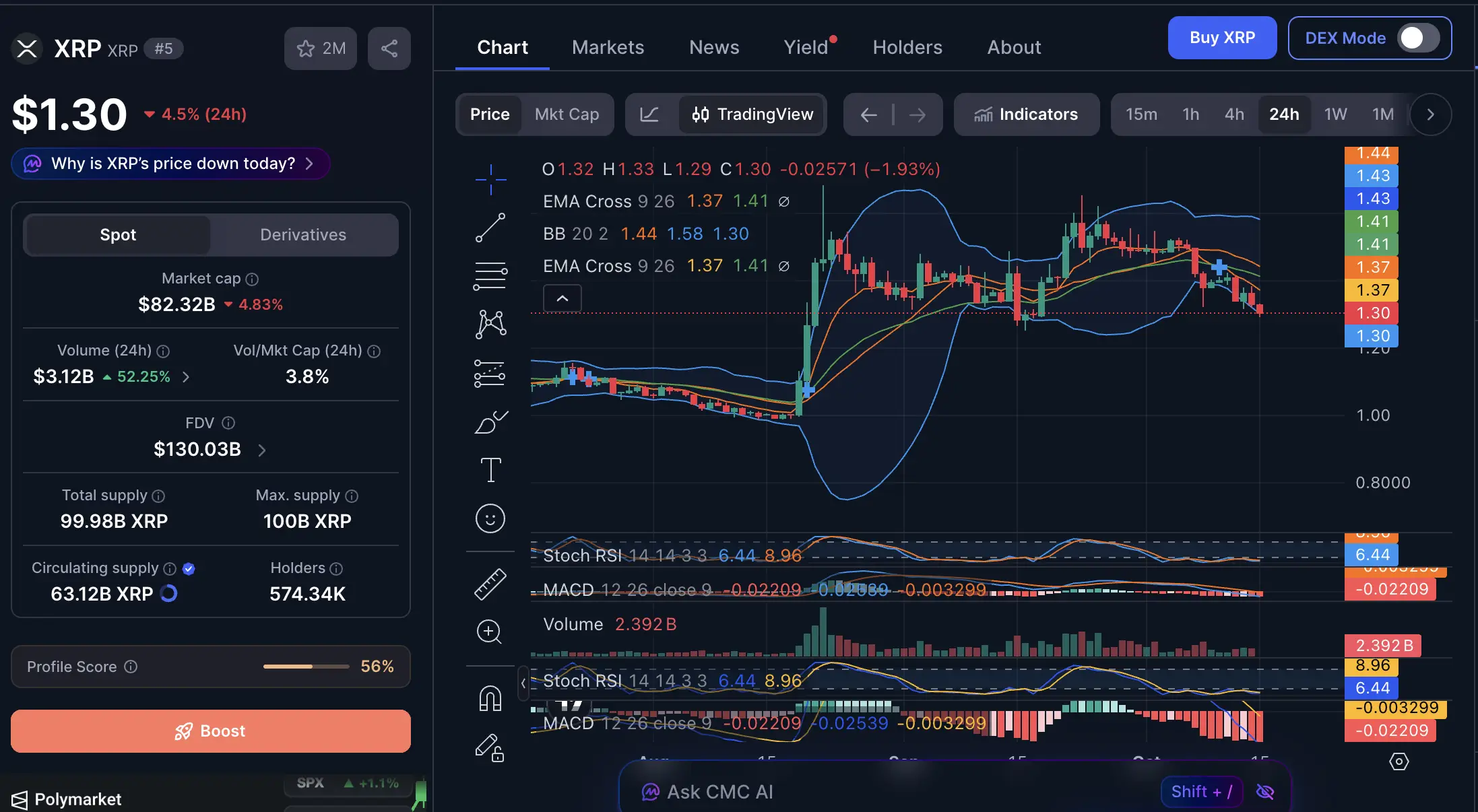Click the Holders info icon

[x=336, y=569]
